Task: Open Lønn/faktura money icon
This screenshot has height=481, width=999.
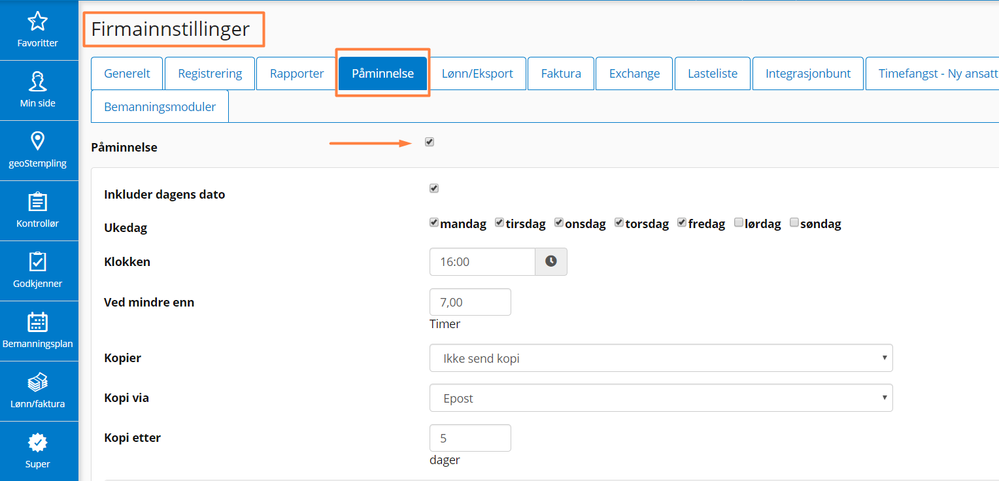Action: 38,382
